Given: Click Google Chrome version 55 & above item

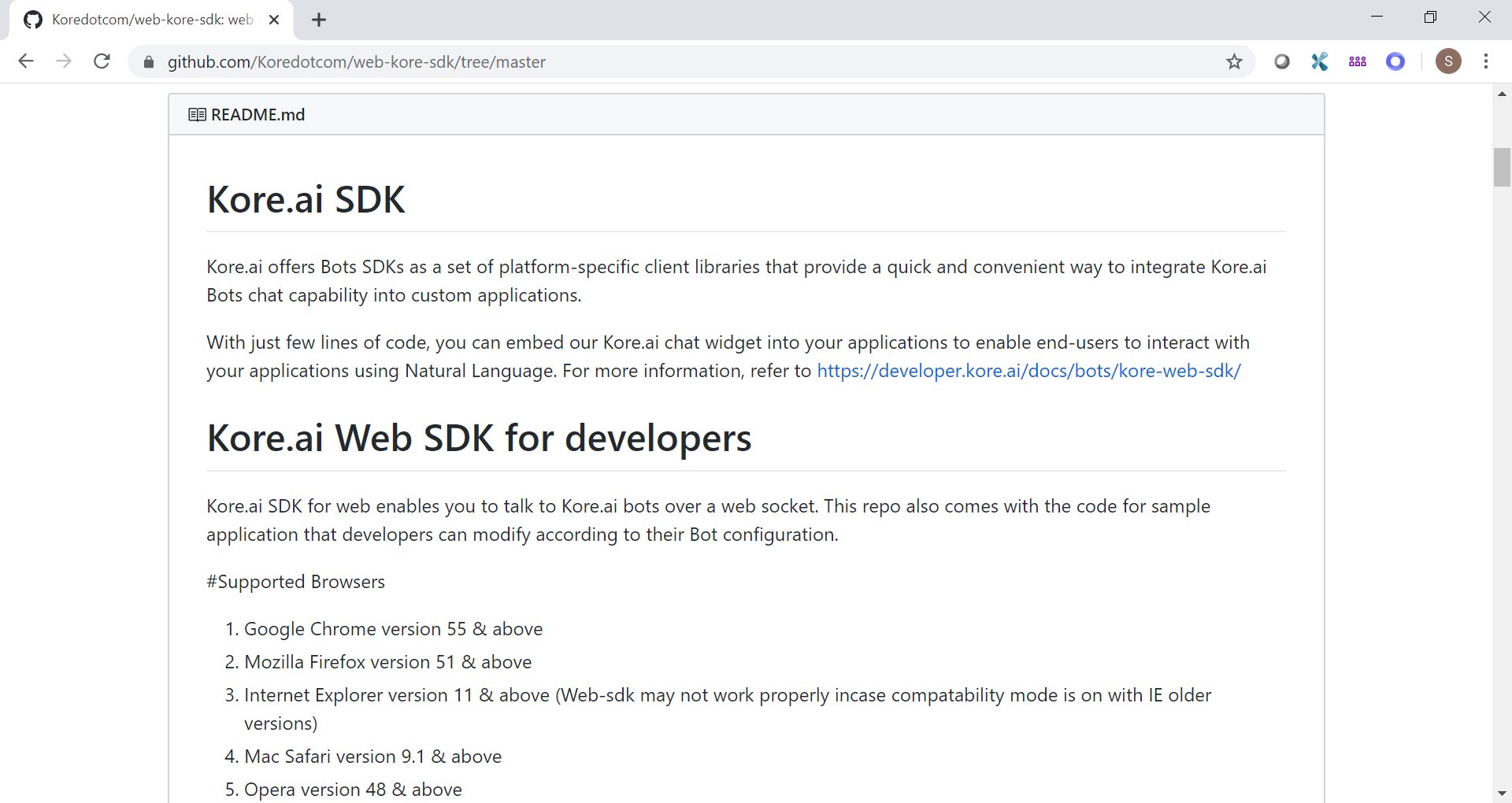Looking at the screenshot, I should (393, 629).
